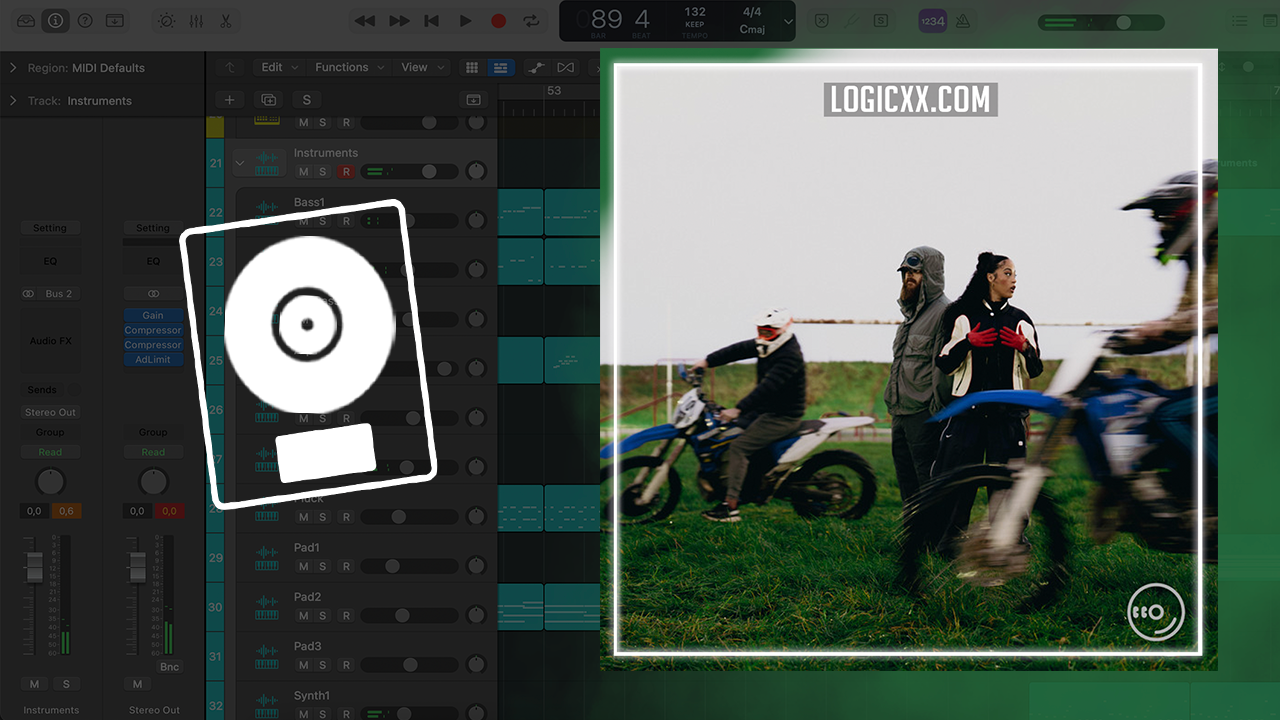Open the Library panel icon
The height and width of the screenshot is (720, 1280).
click(x=26, y=20)
